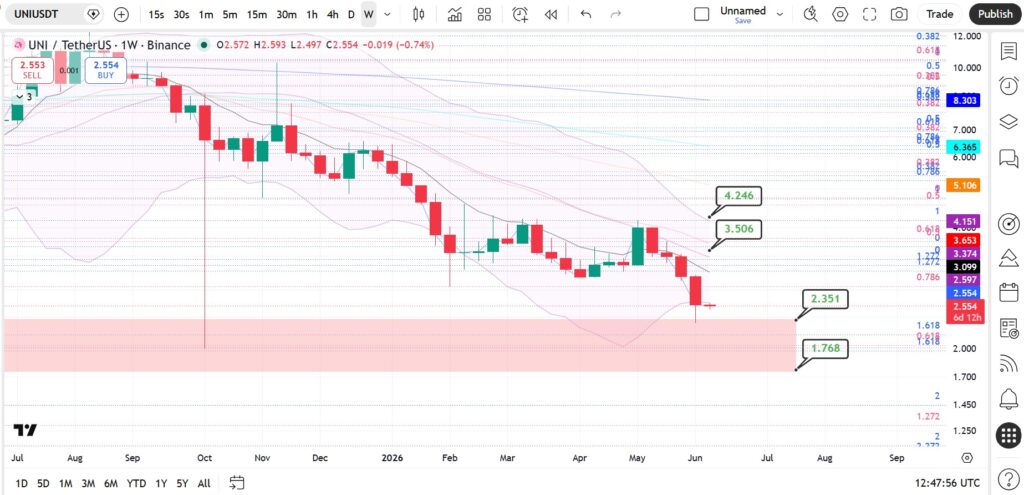Open notifications bell in right sidebar
The height and width of the screenshot is (495, 1024).
(1008, 398)
